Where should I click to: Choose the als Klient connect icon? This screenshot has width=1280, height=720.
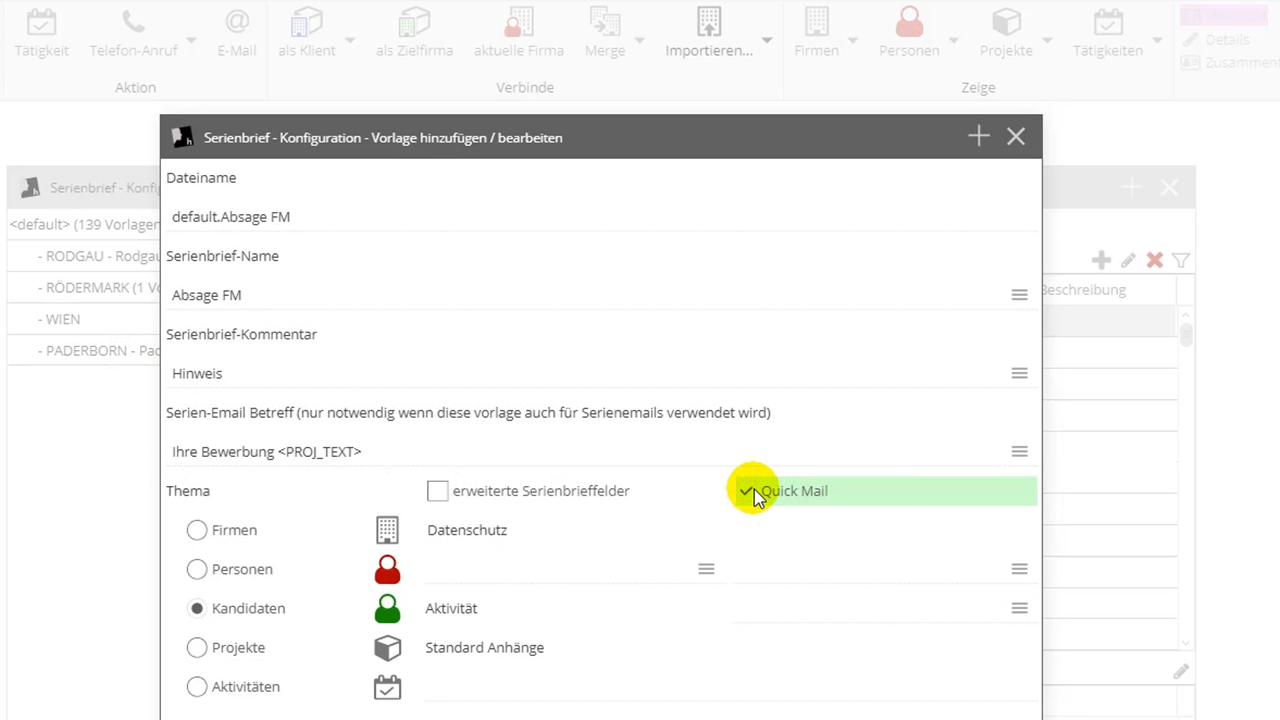tap(307, 22)
